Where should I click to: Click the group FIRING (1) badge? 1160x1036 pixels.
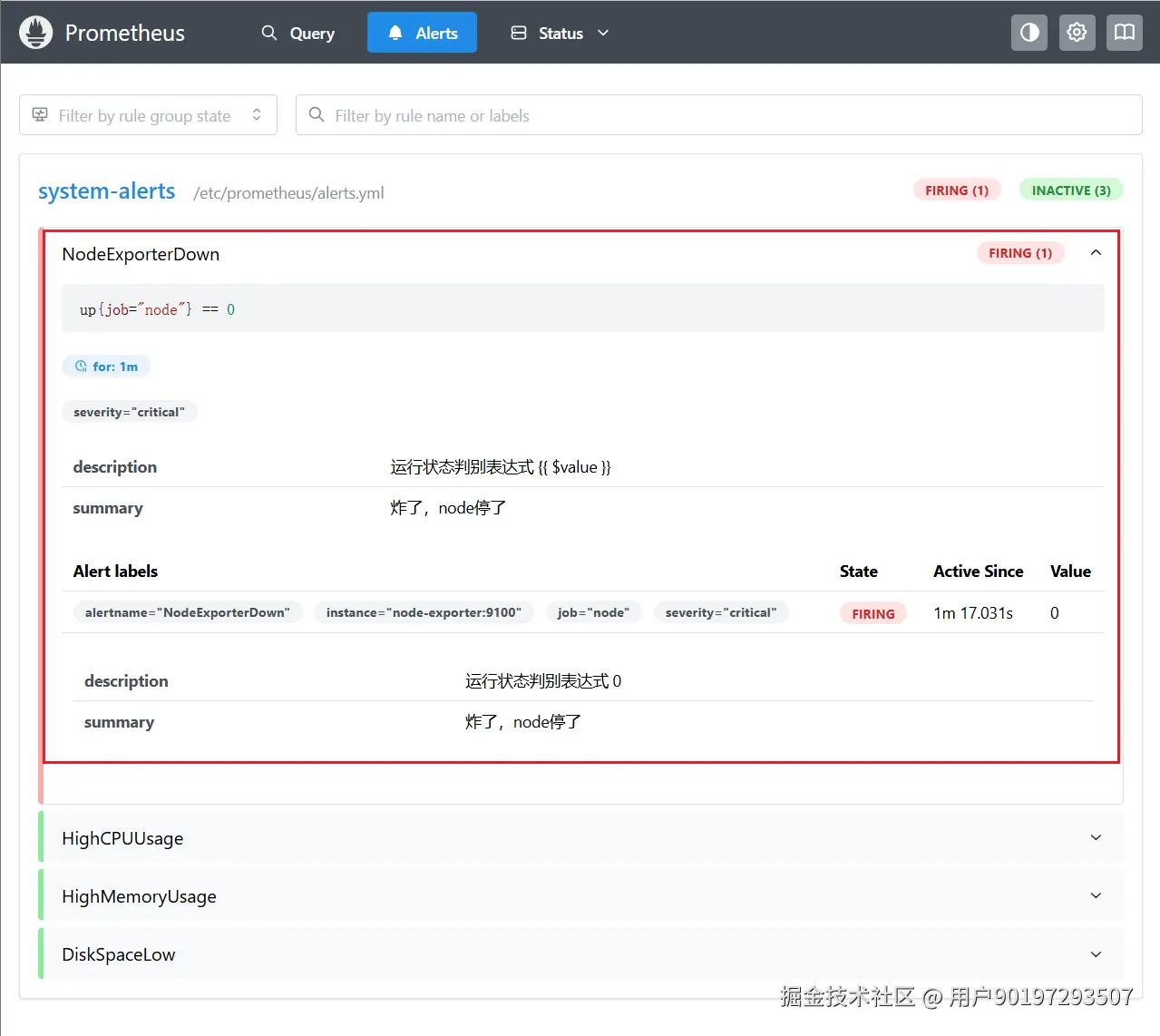(957, 191)
